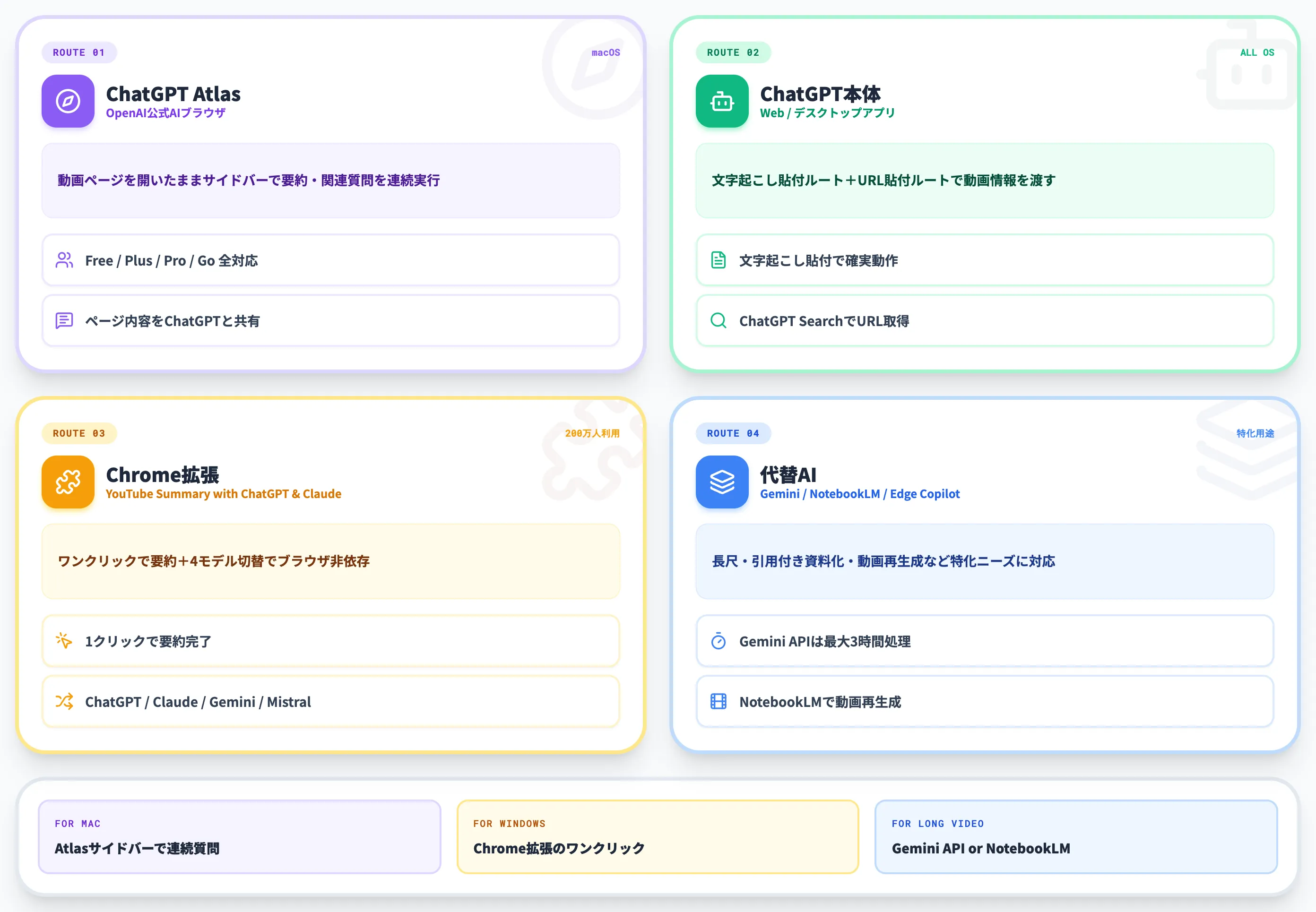Click the ChatGPT / Claude / Gemini / Mistral text
The height and width of the screenshot is (912, 1316).
[198, 702]
